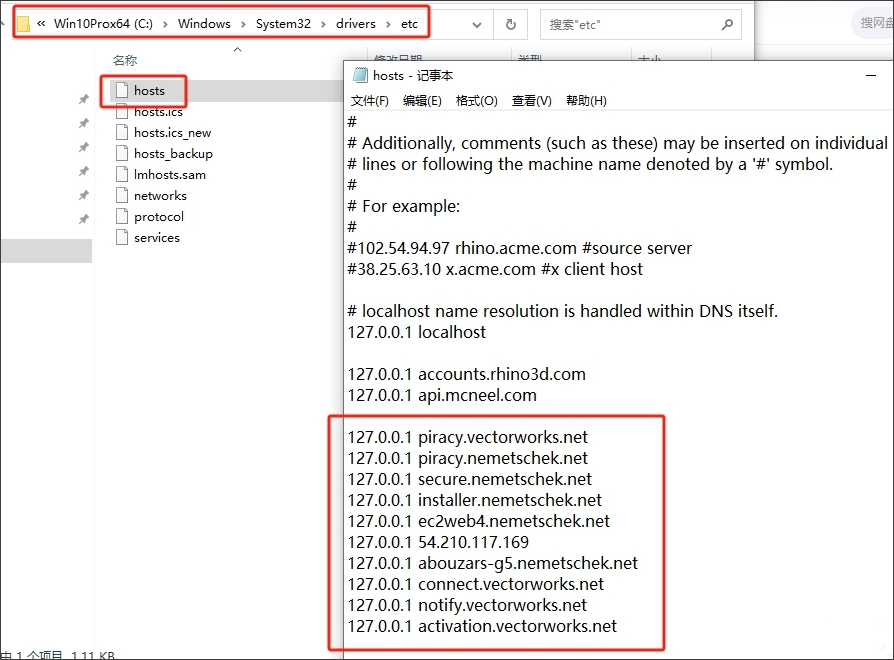The width and height of the screenshot is (894, 660).
Task: Click the third pin icon in the quick access pane
Action: 84,147
